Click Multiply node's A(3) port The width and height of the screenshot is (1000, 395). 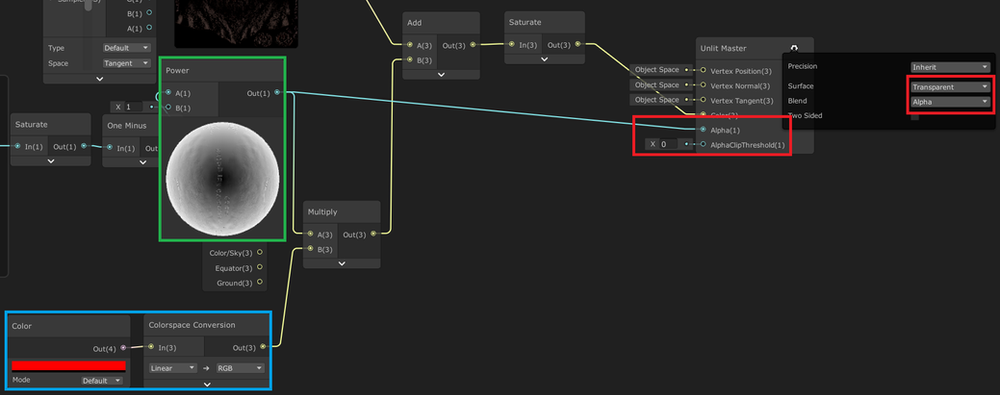(311, 234)
